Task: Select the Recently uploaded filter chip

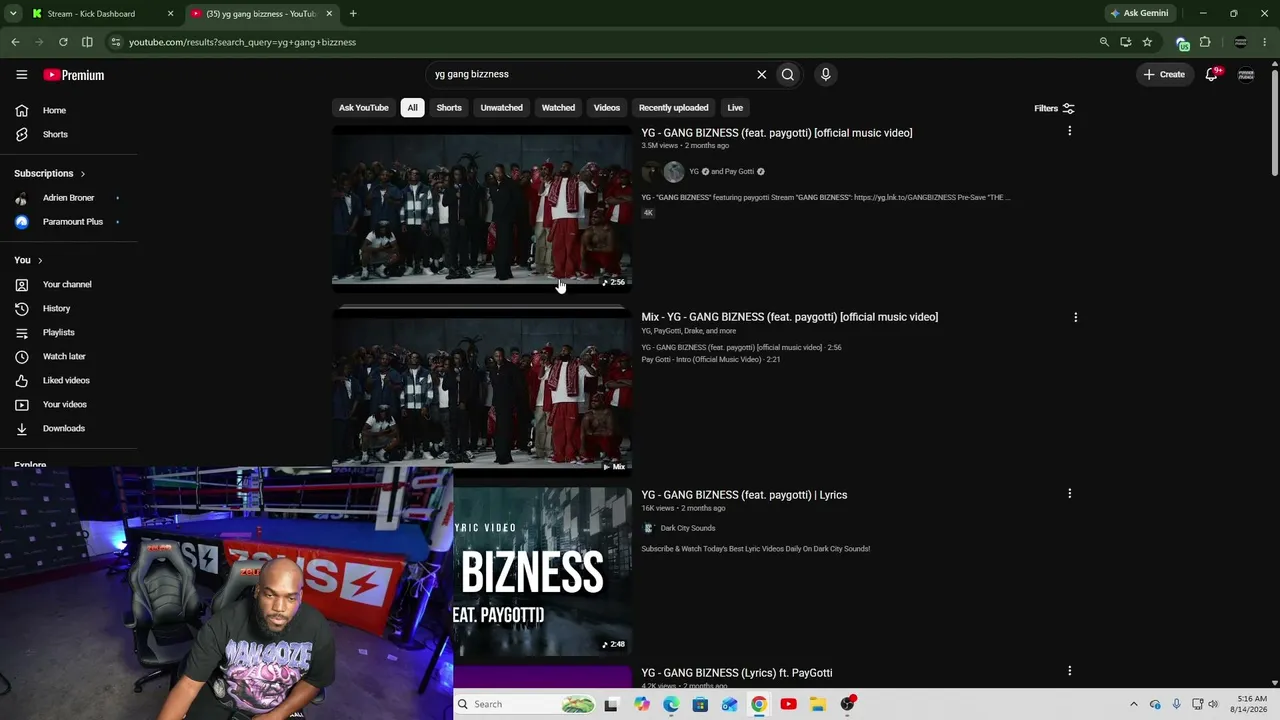Action: pyautogui.click(x=673, y=108)
